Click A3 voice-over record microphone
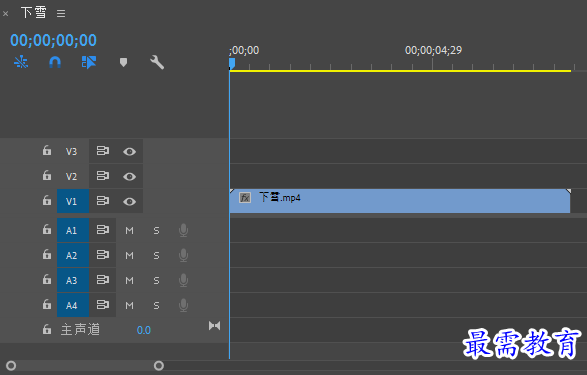587x375 pixels. (183, 280)
